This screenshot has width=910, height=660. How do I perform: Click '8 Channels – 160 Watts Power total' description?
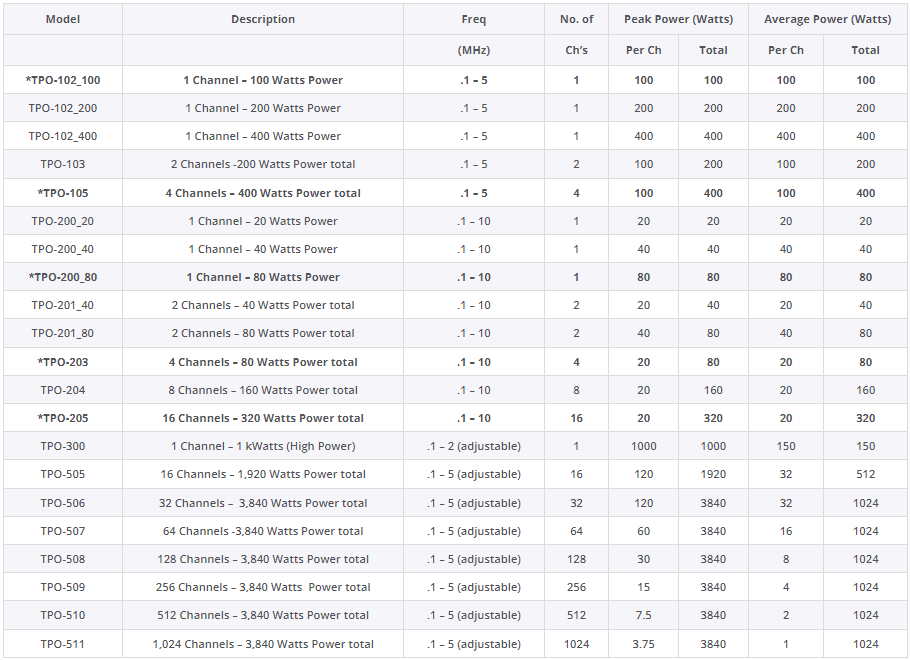[263, 390]
